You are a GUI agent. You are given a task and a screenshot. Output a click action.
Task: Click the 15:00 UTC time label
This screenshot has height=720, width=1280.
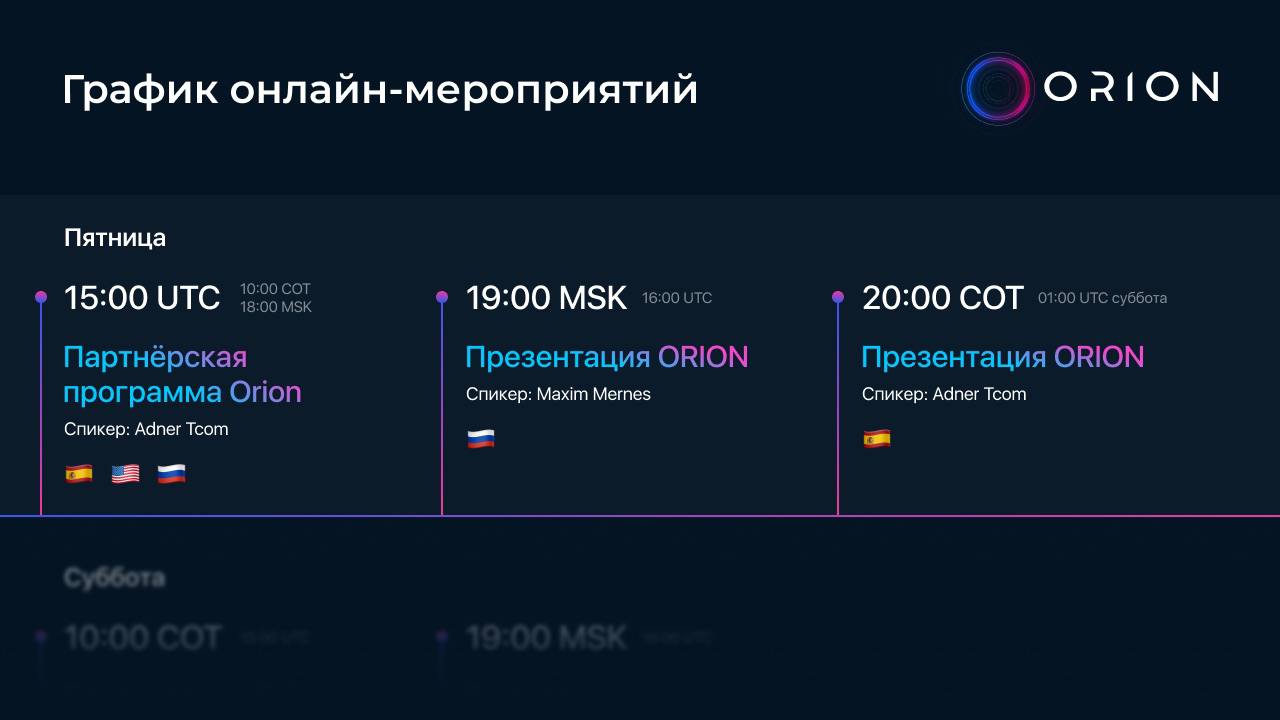(x=142, y=298)
